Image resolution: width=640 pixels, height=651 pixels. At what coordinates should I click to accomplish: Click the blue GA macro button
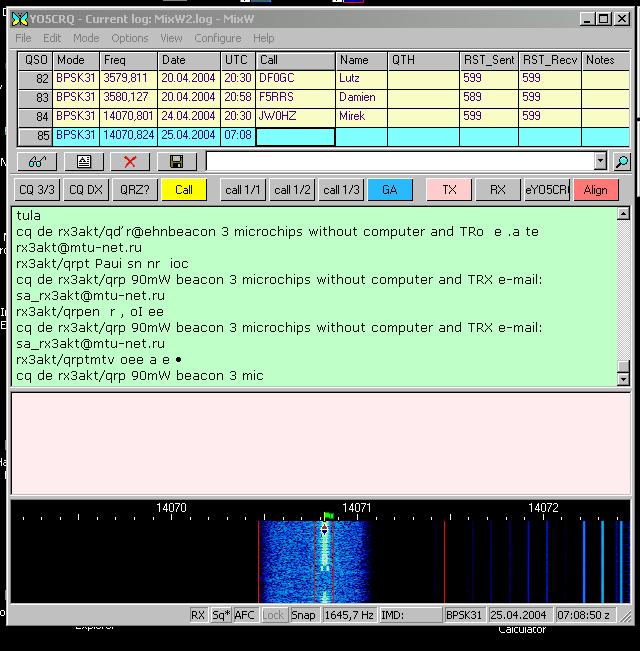tap(390, 190)
